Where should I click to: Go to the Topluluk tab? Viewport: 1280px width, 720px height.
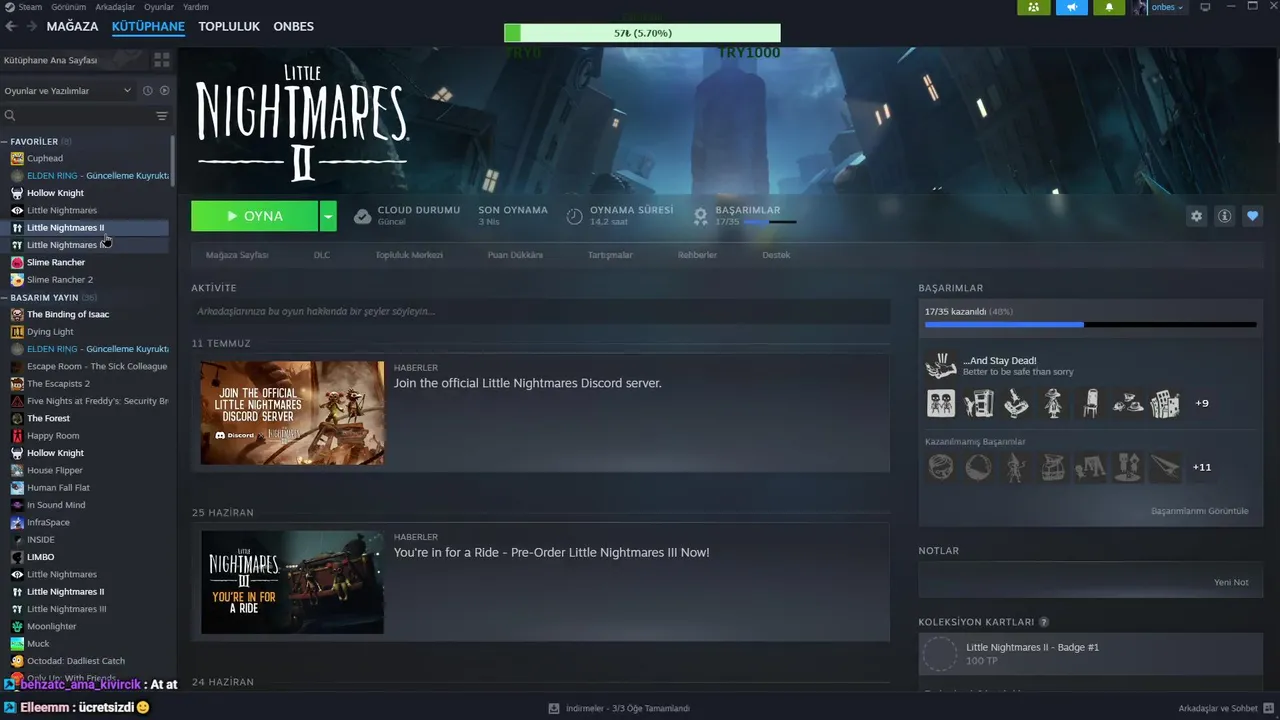click(229, 26)
